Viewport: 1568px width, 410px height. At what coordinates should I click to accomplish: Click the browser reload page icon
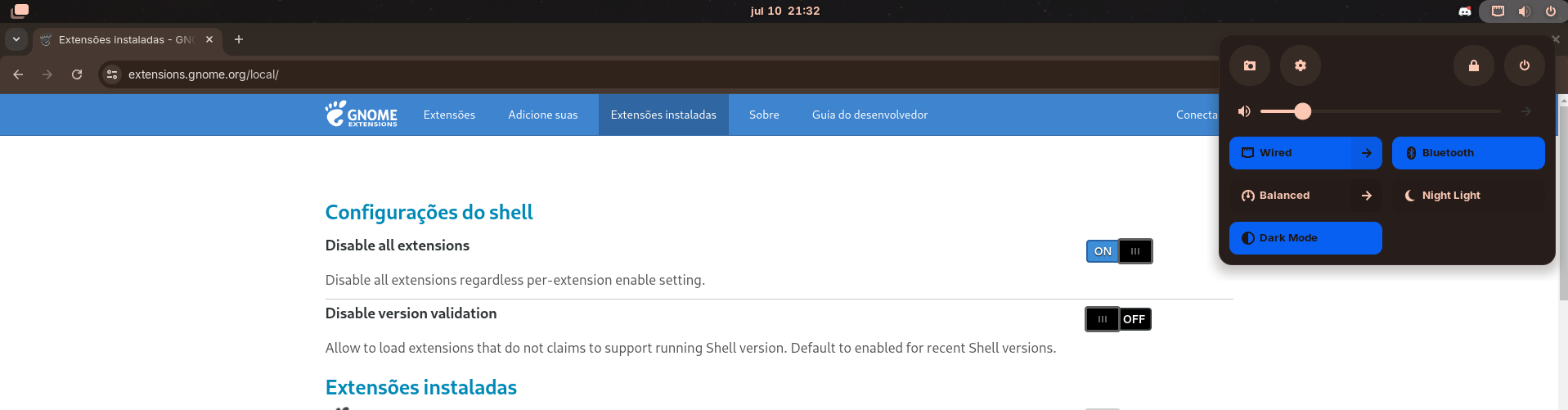pyautogui.click(x=77, y=74)
